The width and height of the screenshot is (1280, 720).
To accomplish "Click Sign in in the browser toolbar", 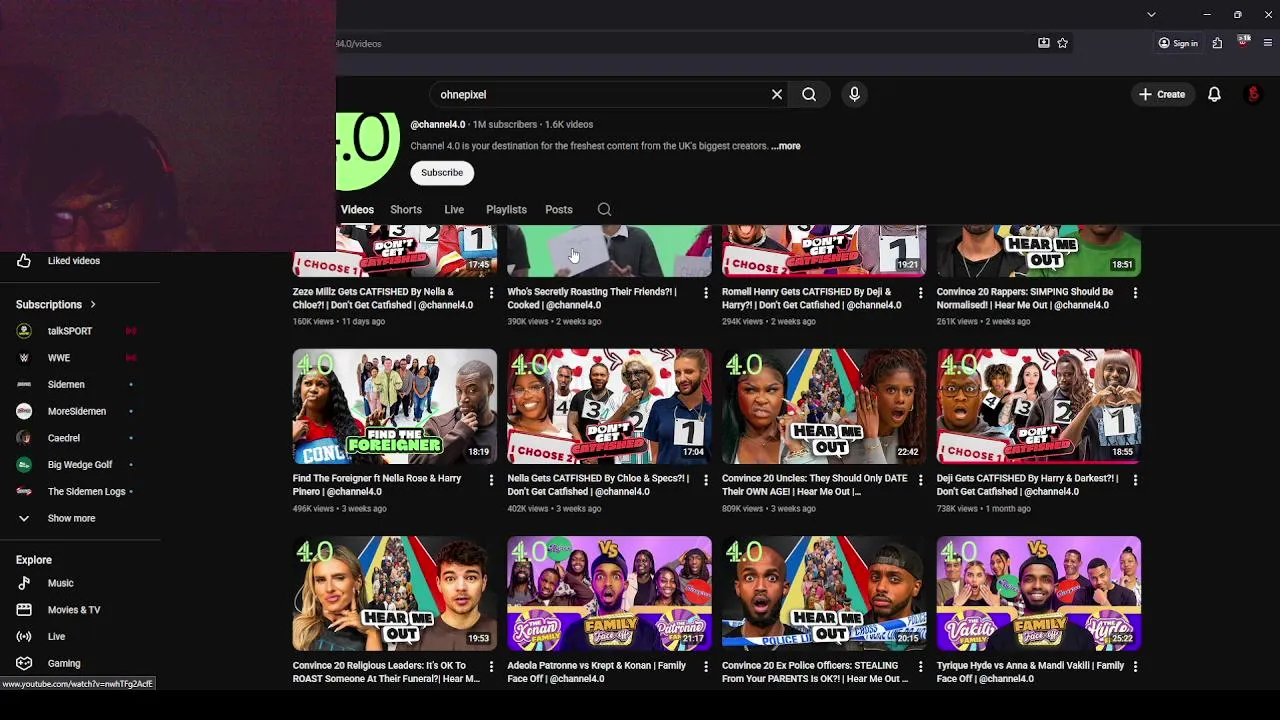I will (x=1178, y=43).
